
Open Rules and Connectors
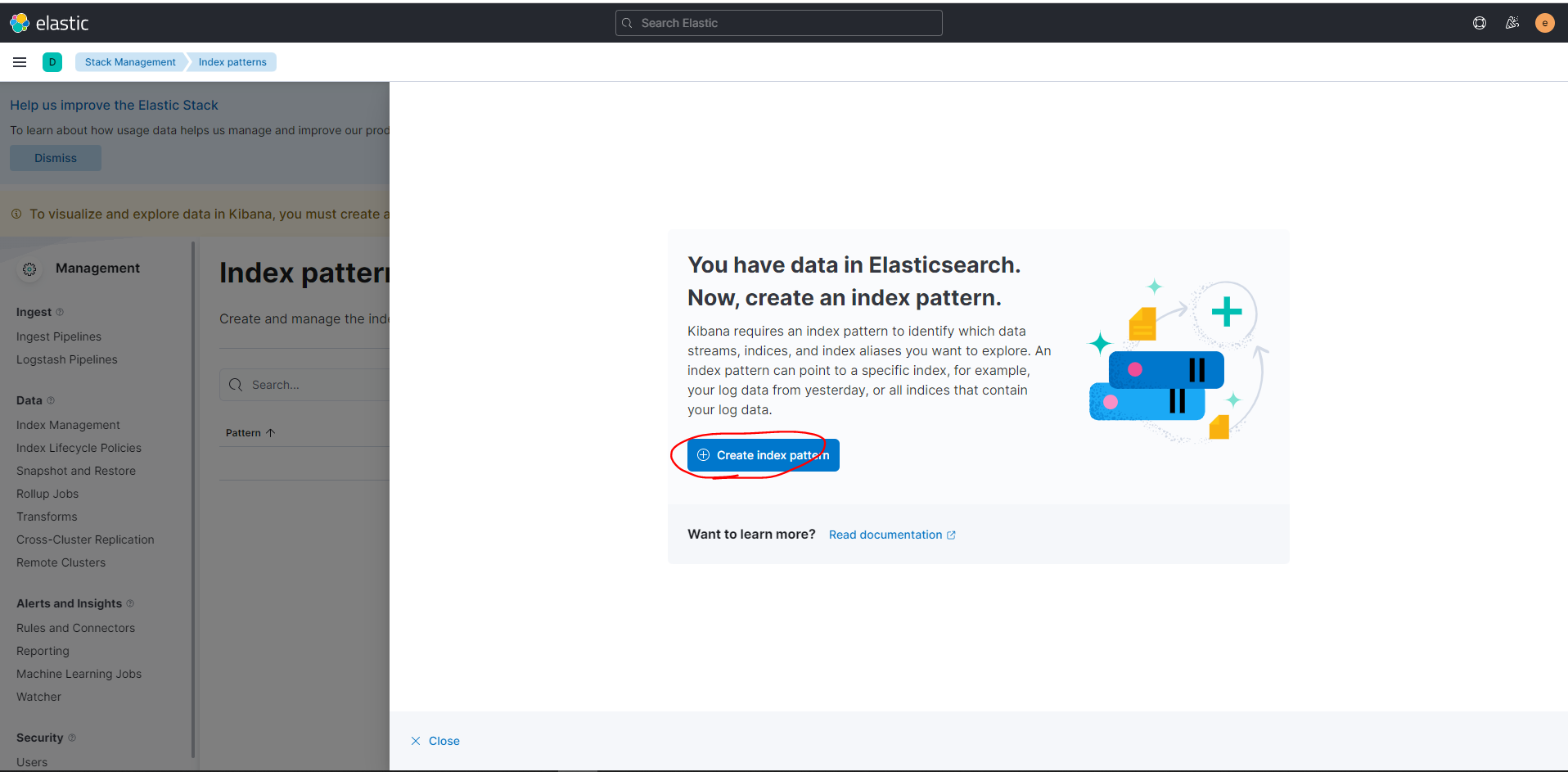pos(76,628)
